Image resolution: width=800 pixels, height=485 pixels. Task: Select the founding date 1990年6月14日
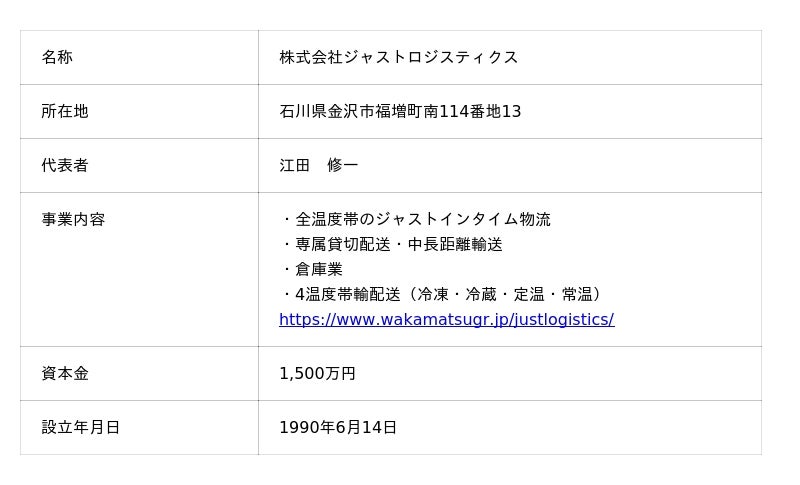pyautogui.click(x=338, y=428)
